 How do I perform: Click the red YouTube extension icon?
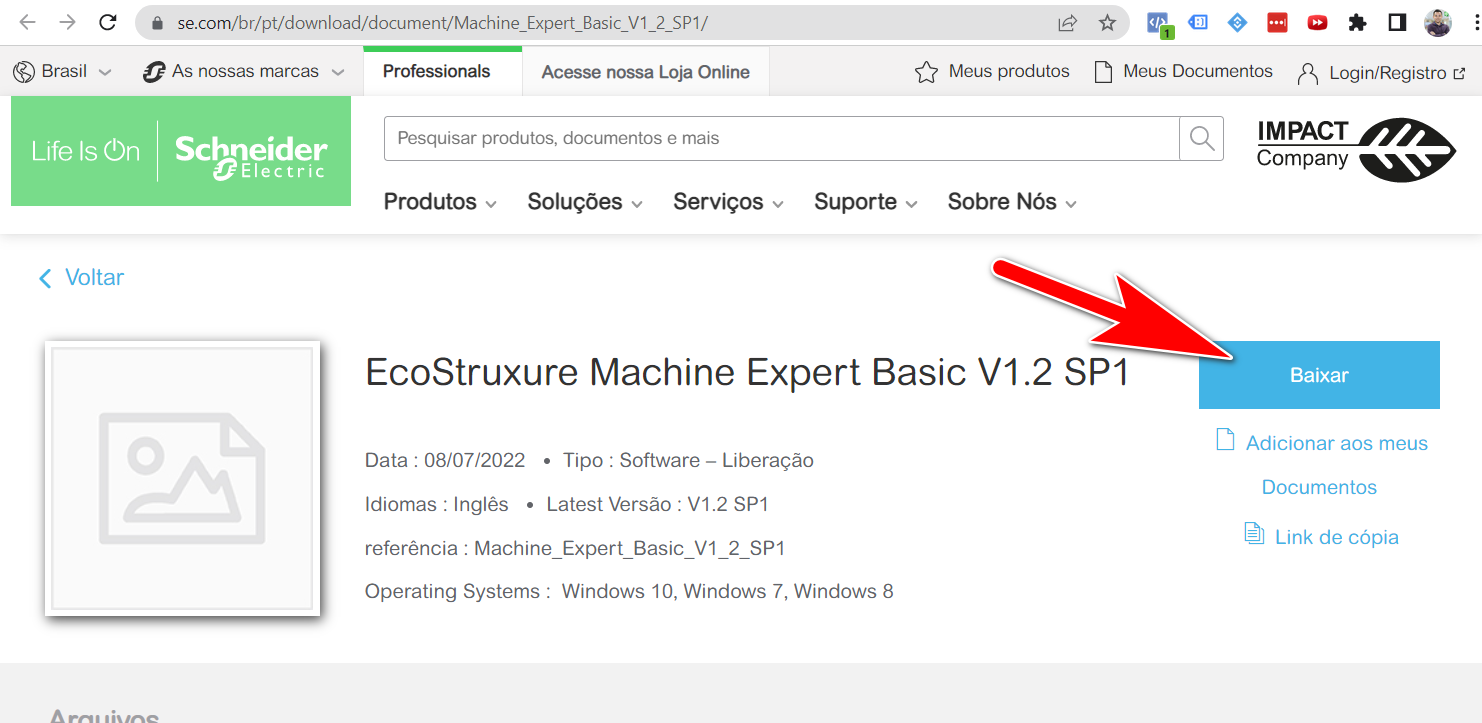[x=1317, y=23]
